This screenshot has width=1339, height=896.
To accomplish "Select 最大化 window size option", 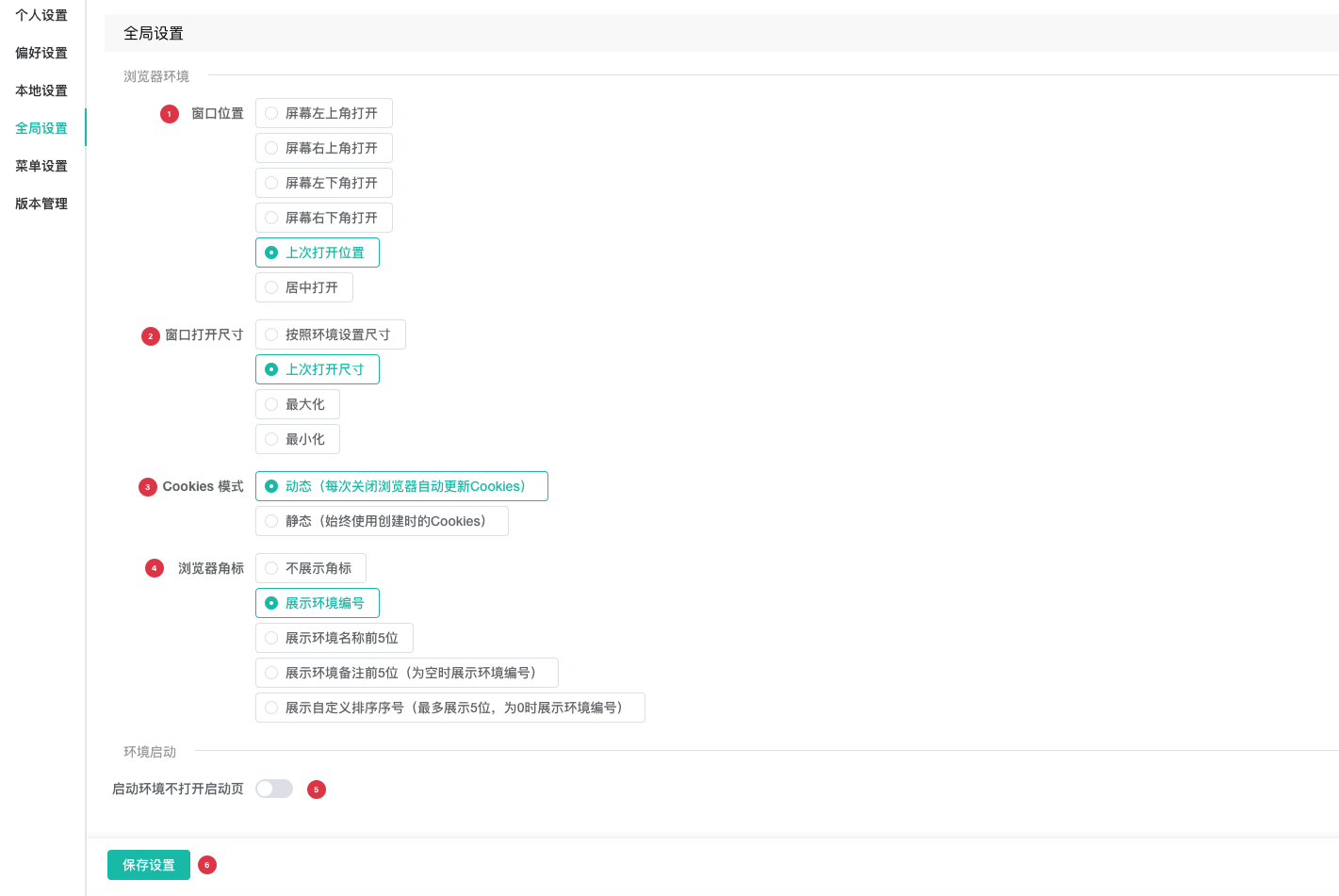I will 297,404.
